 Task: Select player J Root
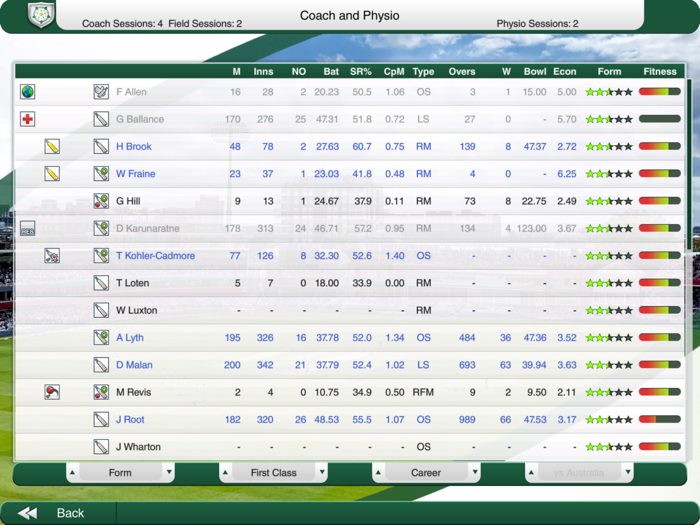click(130, 420)
